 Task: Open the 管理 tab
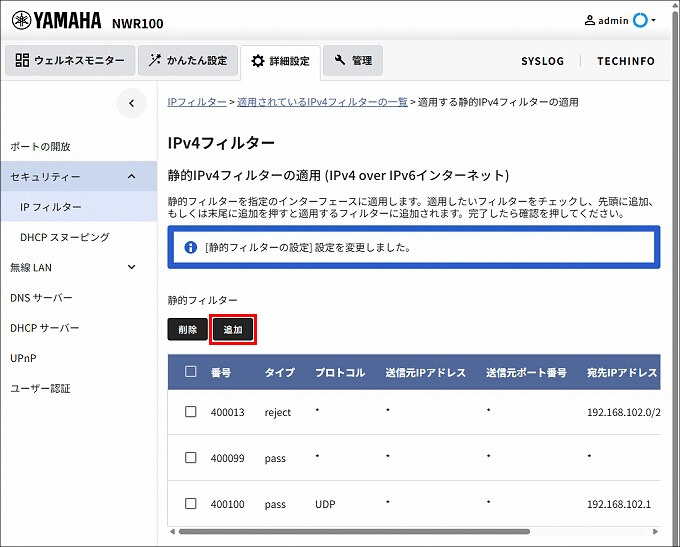point(353,60)
